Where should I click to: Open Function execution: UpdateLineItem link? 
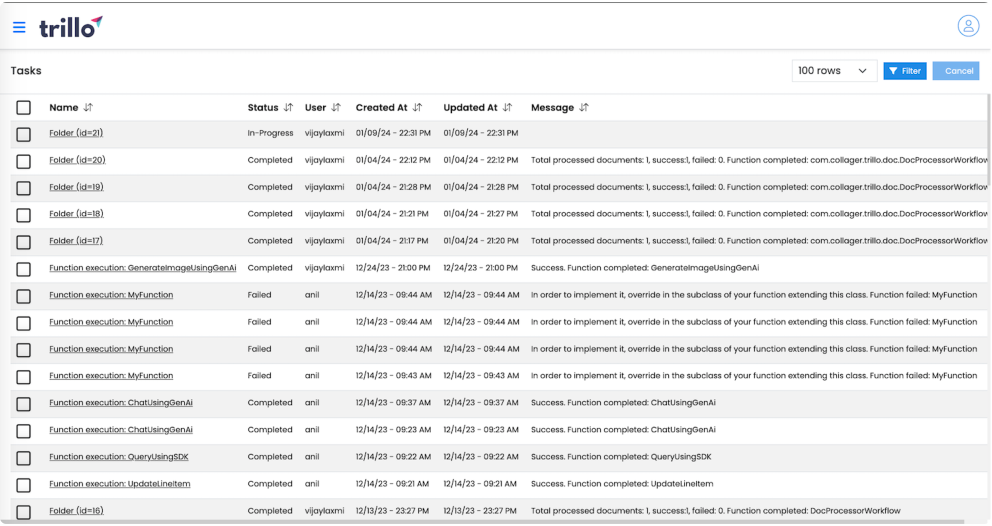coord(120,484)
